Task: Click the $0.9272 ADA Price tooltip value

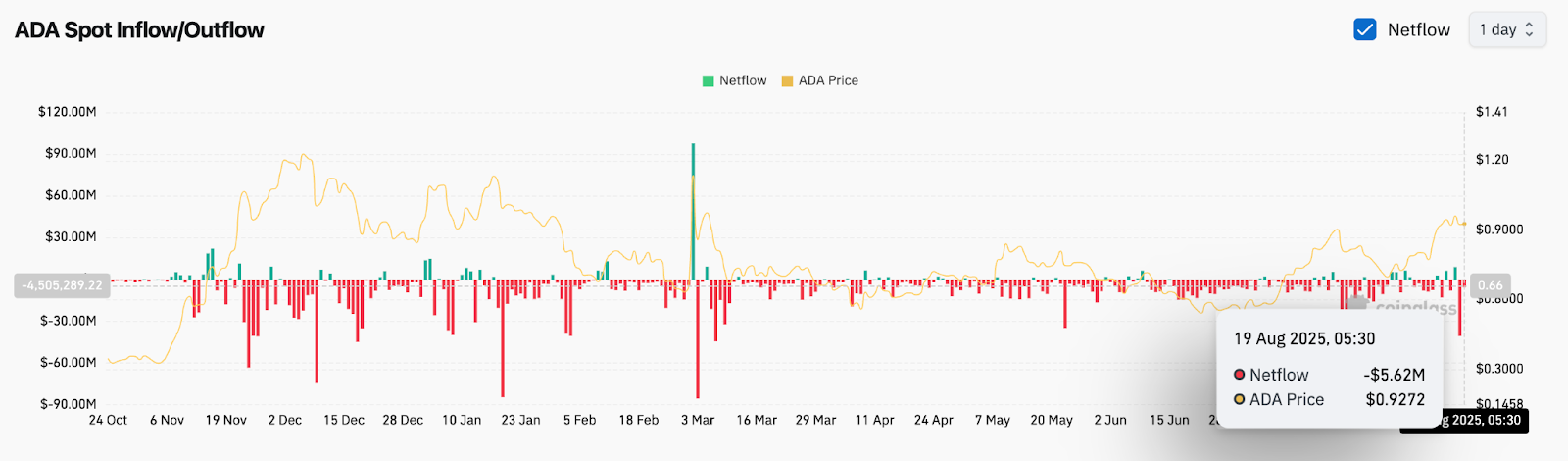Action: pos(1395,400)
